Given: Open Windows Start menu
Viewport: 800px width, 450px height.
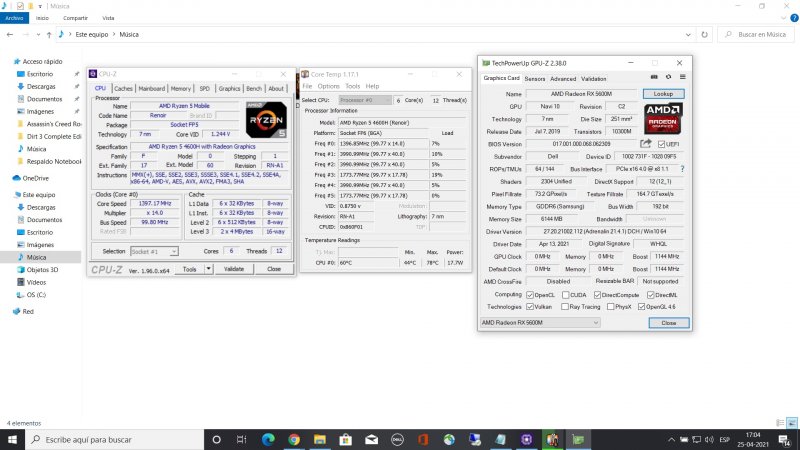Looking at the screenshot, I should click(12, 439).
